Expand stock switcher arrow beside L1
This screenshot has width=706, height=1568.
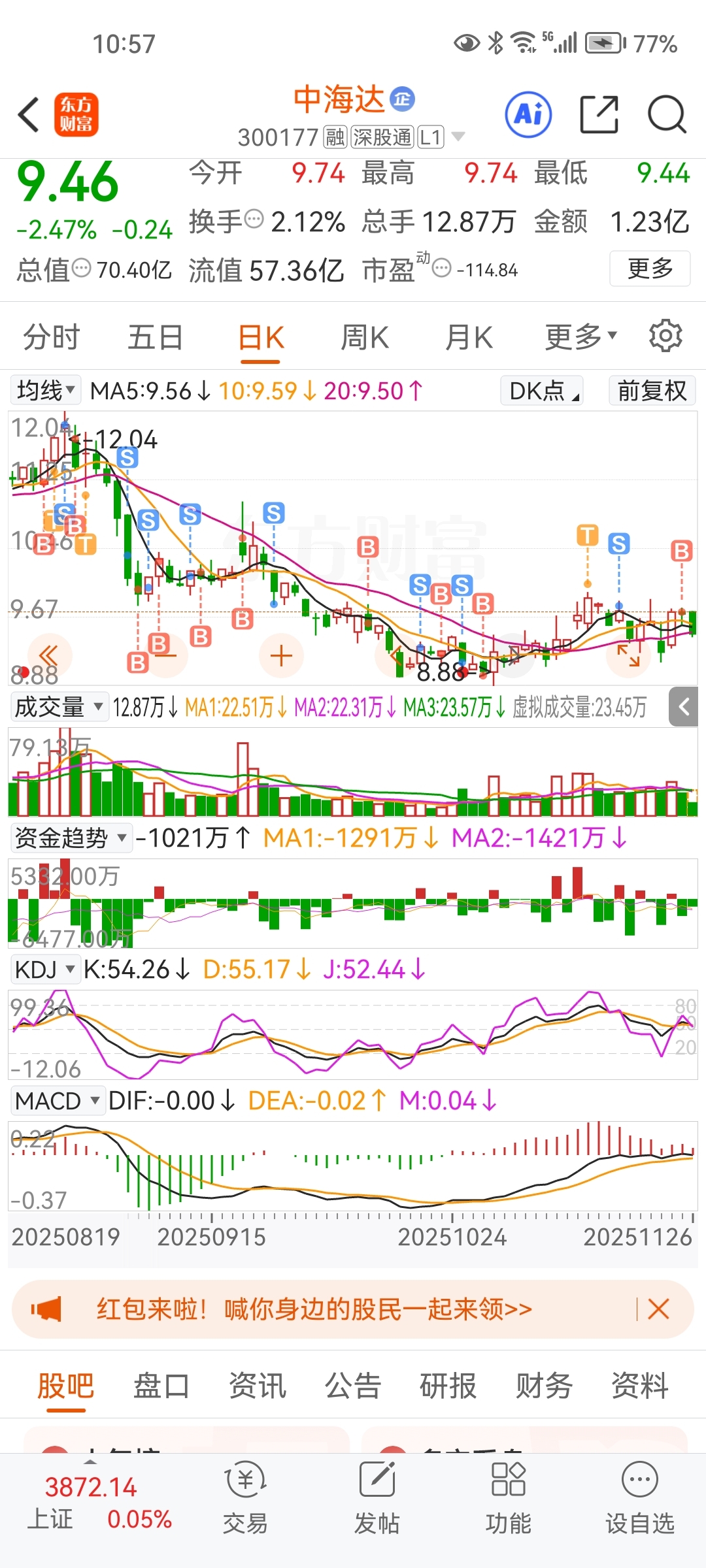tap(458, 137)
